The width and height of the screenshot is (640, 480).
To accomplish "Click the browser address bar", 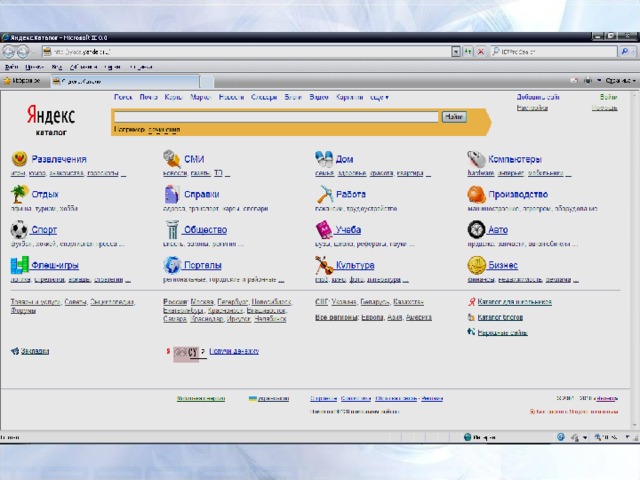I will click(x=247, y=52).
